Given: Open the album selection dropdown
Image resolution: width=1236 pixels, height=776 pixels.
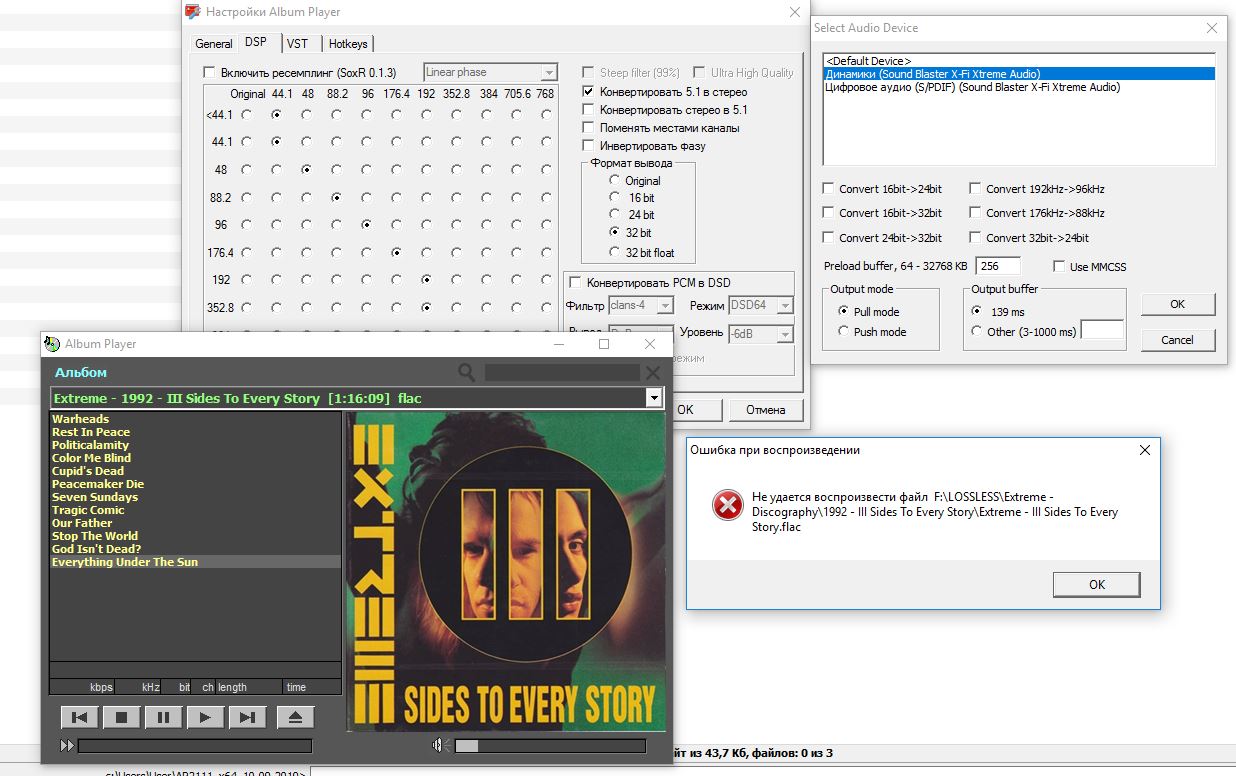Looking at the screenshot, I should click(x=654, y=398).
